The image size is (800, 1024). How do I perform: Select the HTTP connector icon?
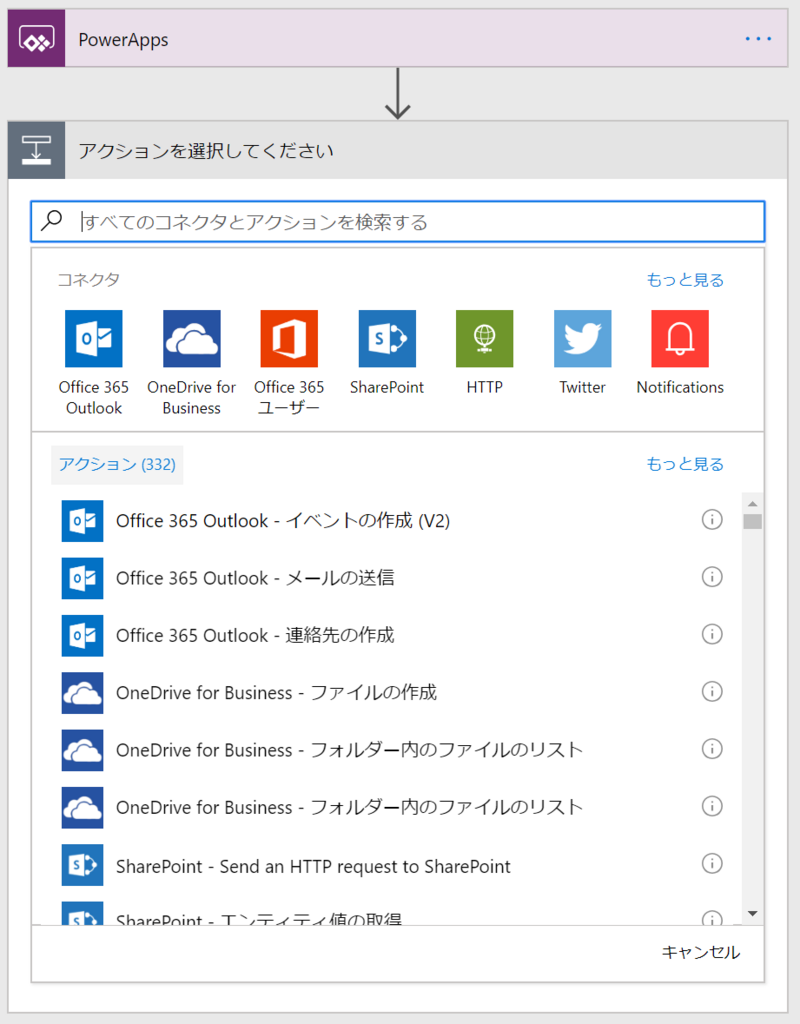tap(485, 338)
